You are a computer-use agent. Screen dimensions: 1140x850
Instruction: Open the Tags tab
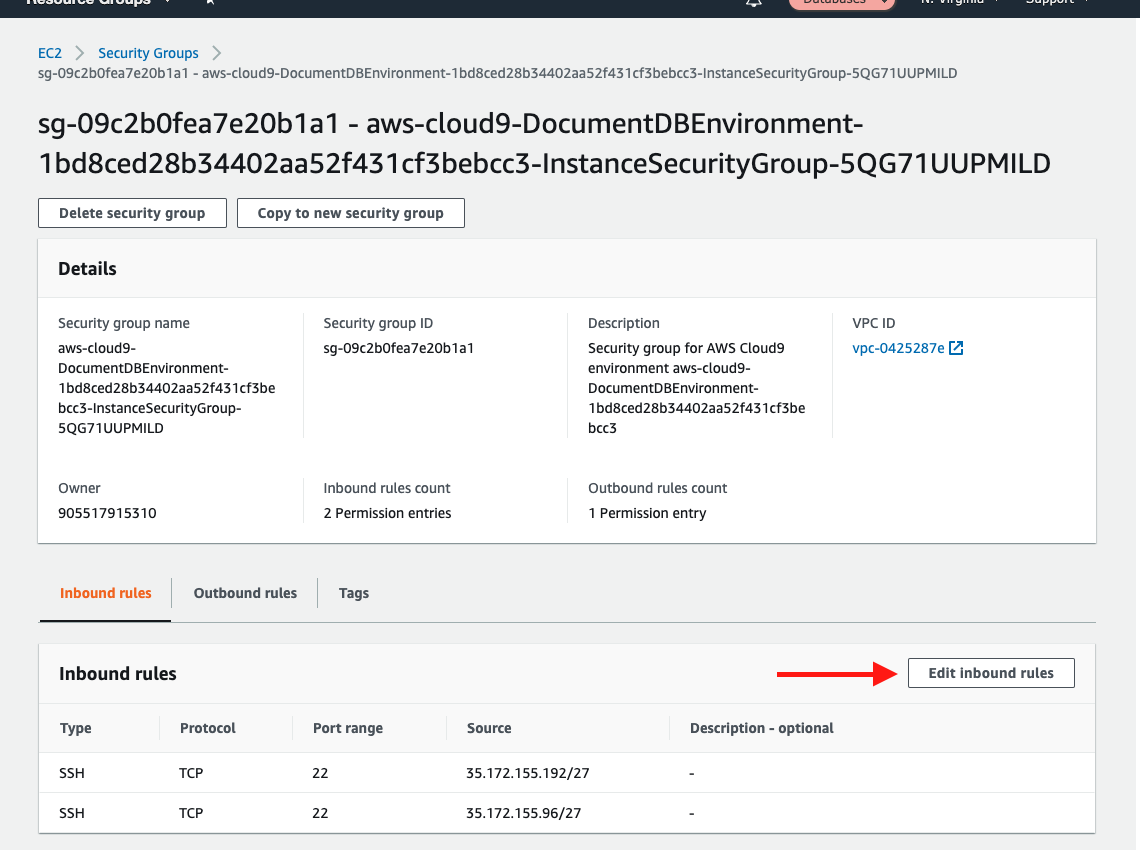[x=353, y=593]
